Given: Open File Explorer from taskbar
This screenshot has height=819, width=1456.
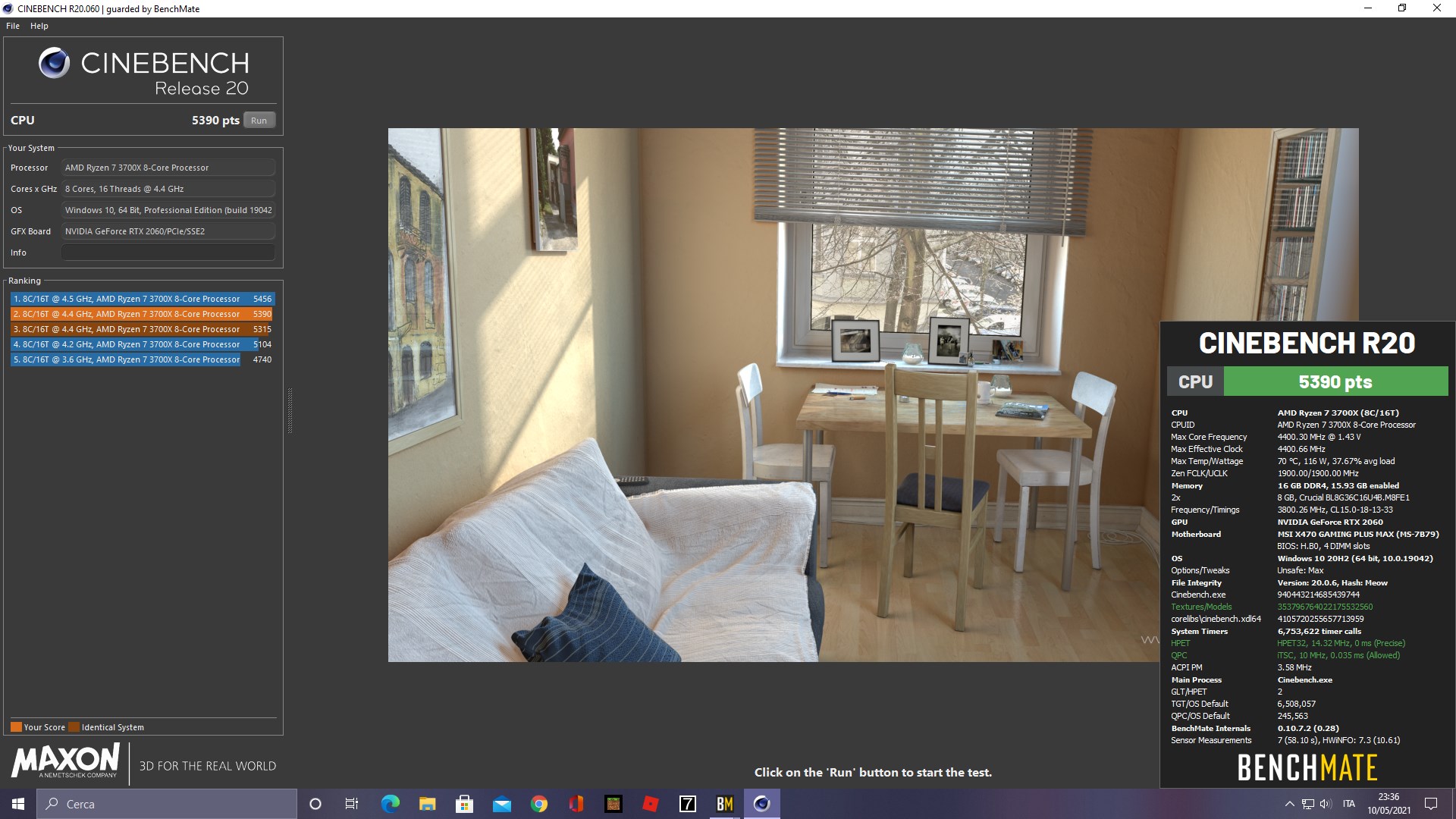Looking at the screenshot, I should [427, 804].
